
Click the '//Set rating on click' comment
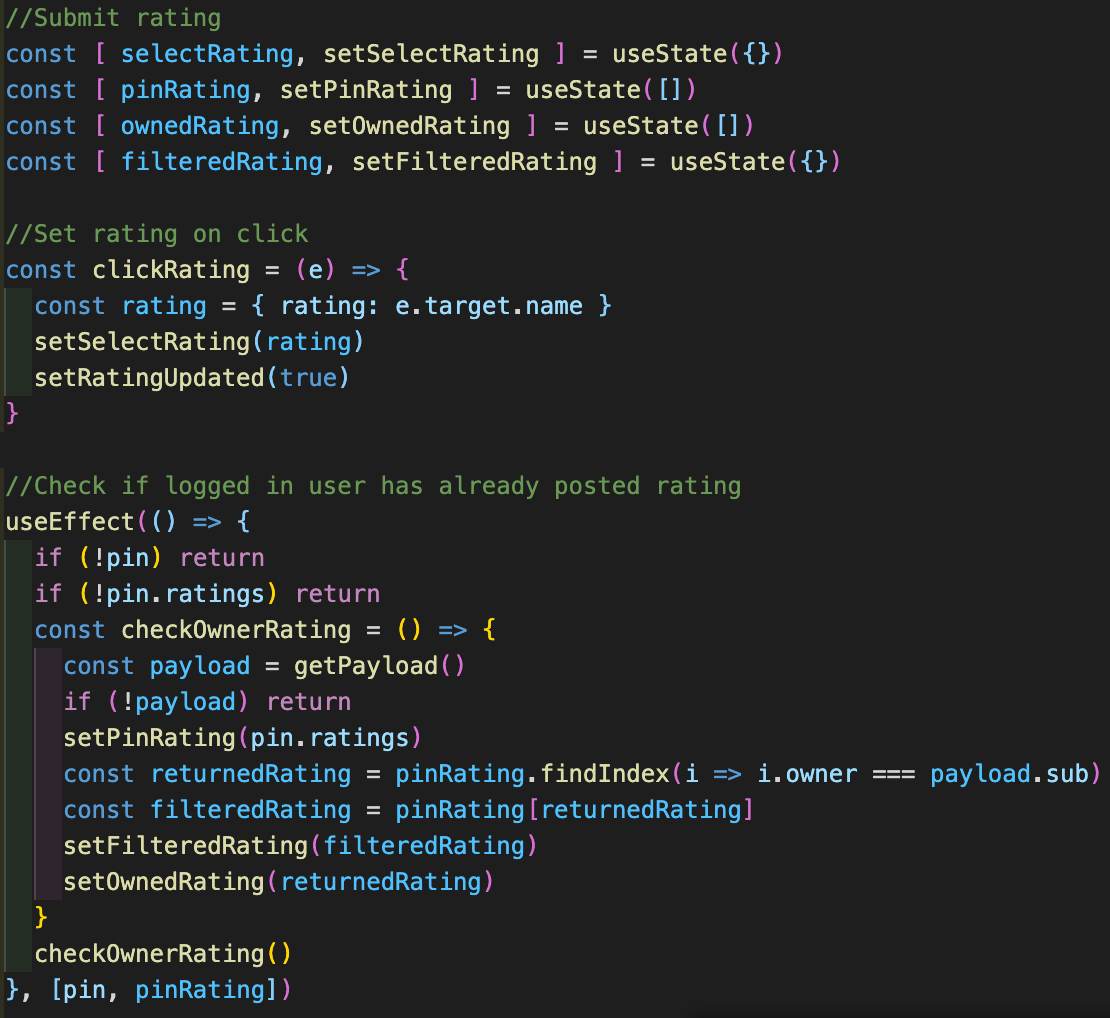pos(157,234)
